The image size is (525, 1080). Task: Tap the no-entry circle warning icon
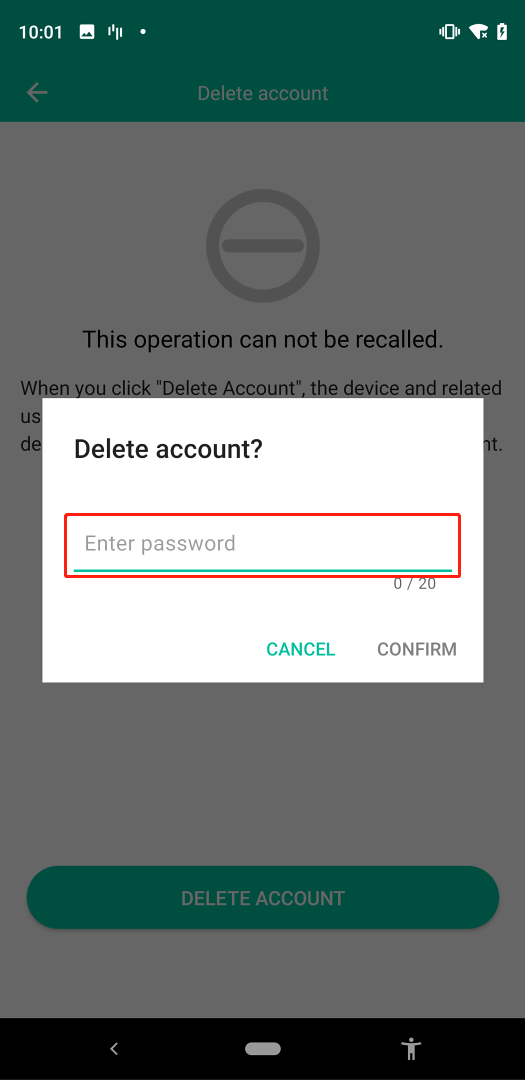pyautogui.click(x=262, y=245)
